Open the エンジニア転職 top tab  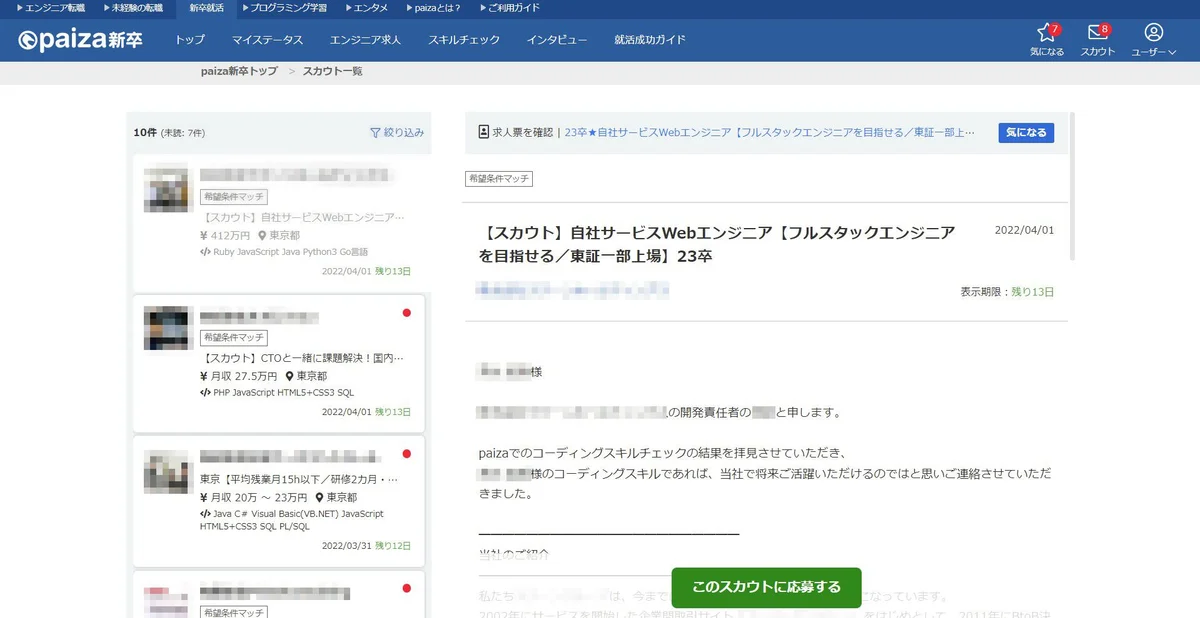50,7
